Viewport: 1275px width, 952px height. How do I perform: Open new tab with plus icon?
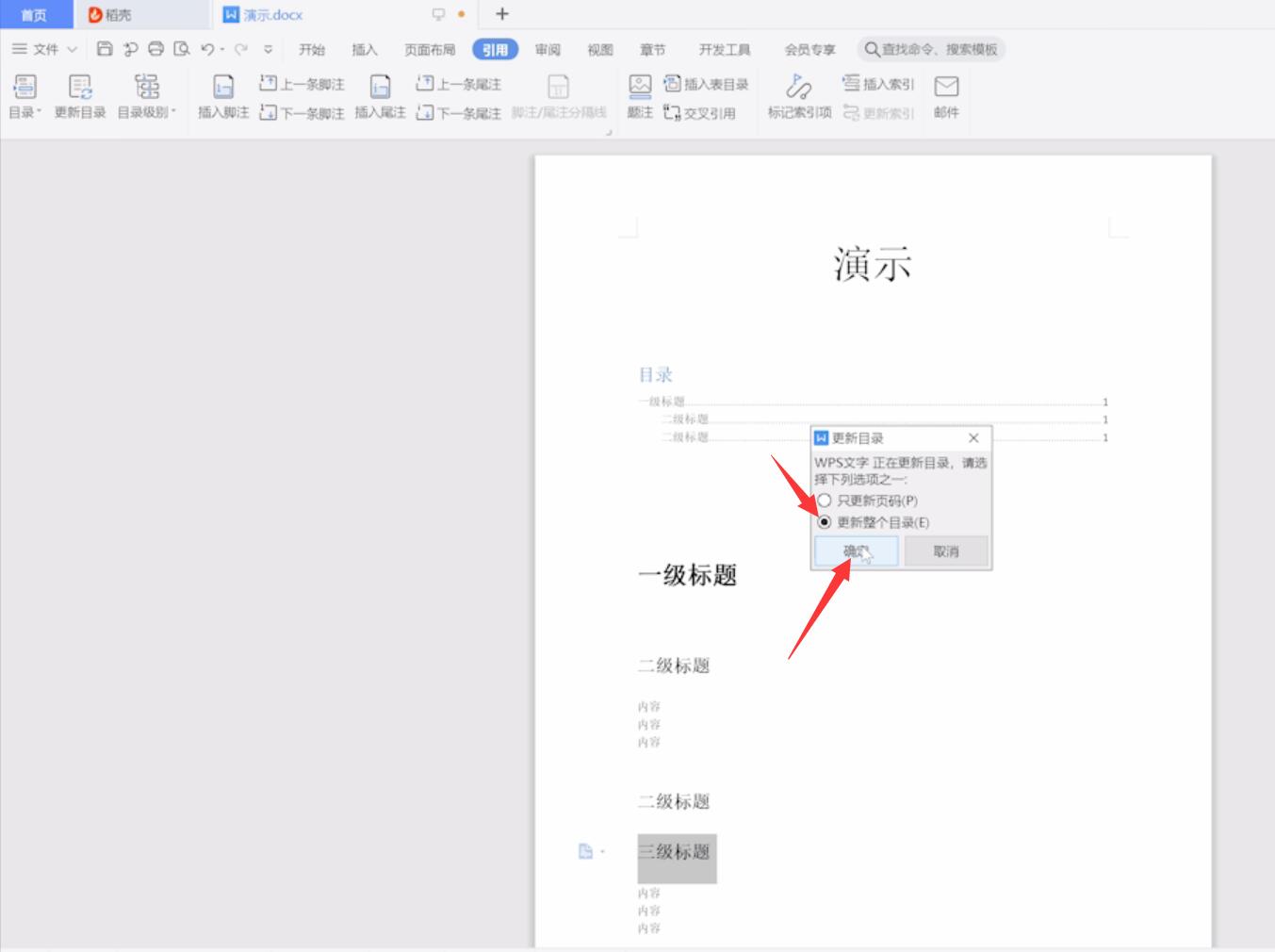pos(502,14)
